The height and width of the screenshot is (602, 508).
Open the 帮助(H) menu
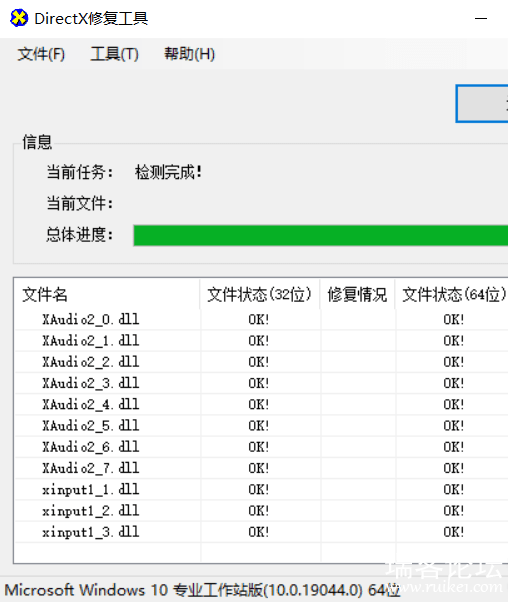(x=189, y=54)
